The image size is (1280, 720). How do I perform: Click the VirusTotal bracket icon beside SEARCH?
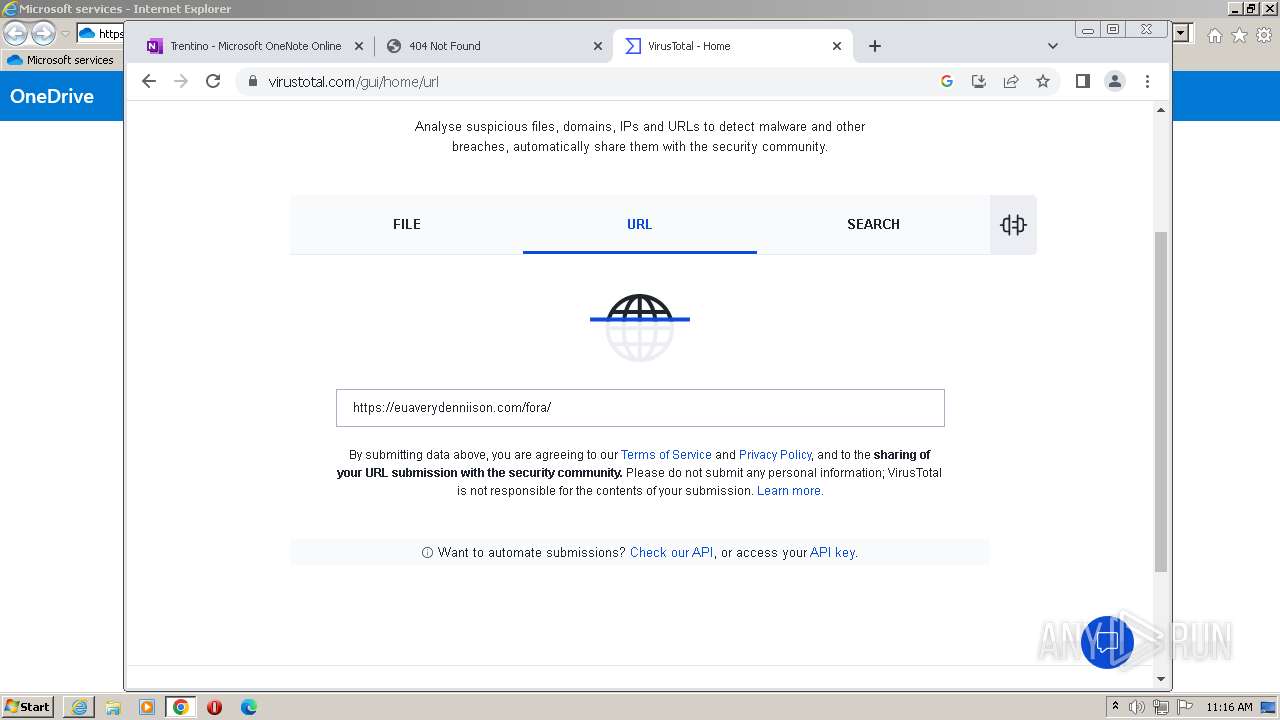pos(1013,224)
